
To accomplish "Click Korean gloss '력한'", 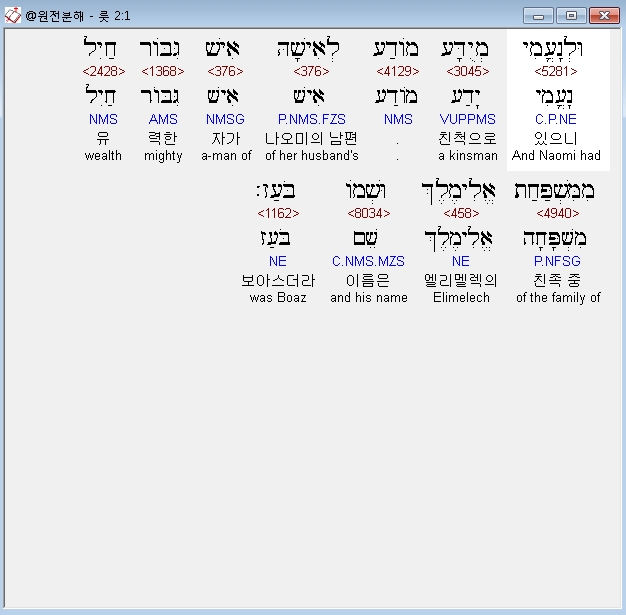I will point(163,138).
